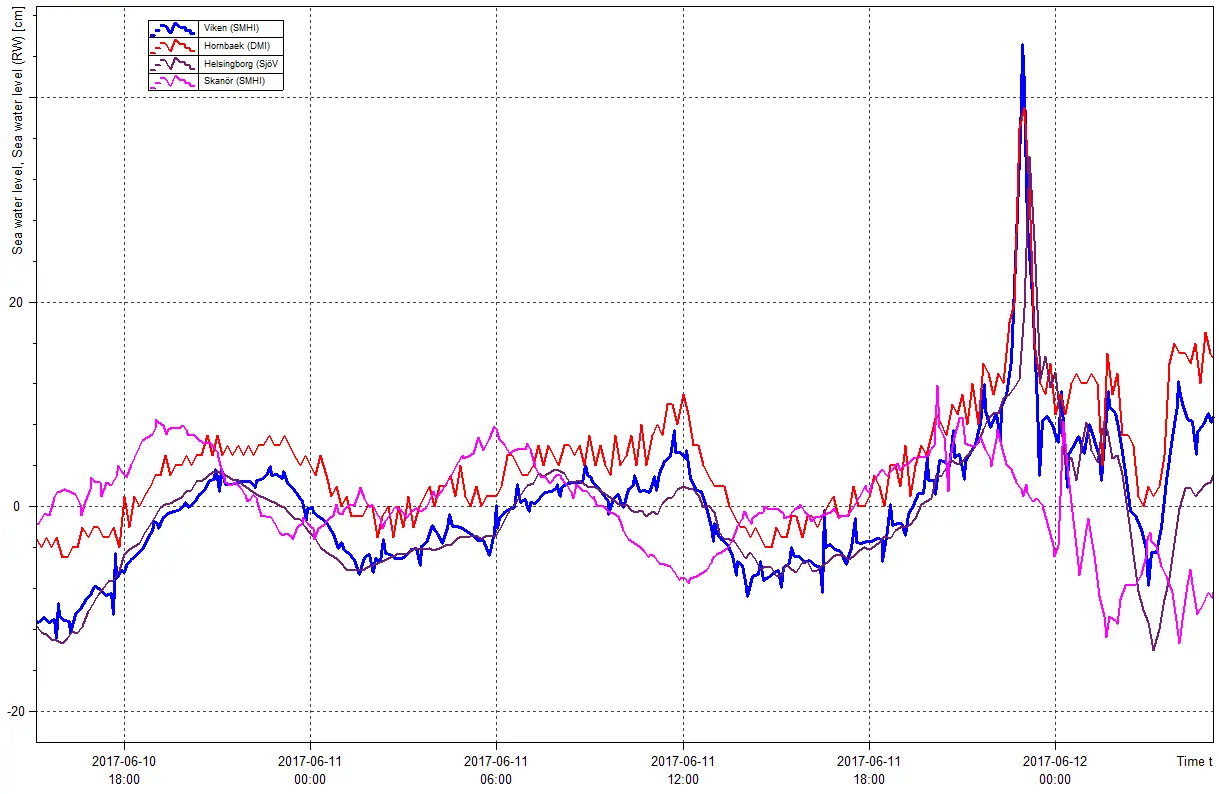The image size is (1219, 794).
Task: Click the purple Helsingborg line sample in legend
Action: [x=172, y=64]
